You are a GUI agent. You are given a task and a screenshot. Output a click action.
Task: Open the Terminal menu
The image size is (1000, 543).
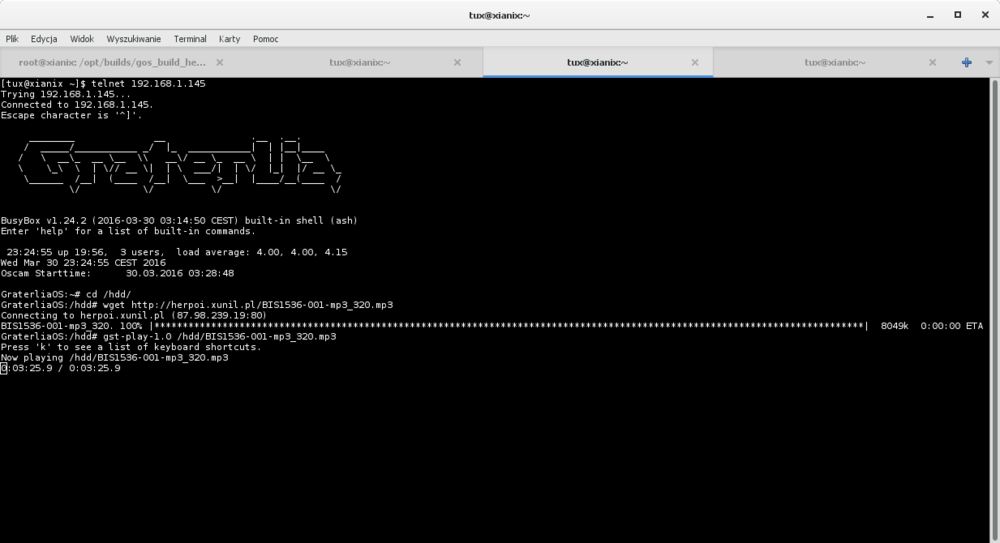[x=190, y=39]
